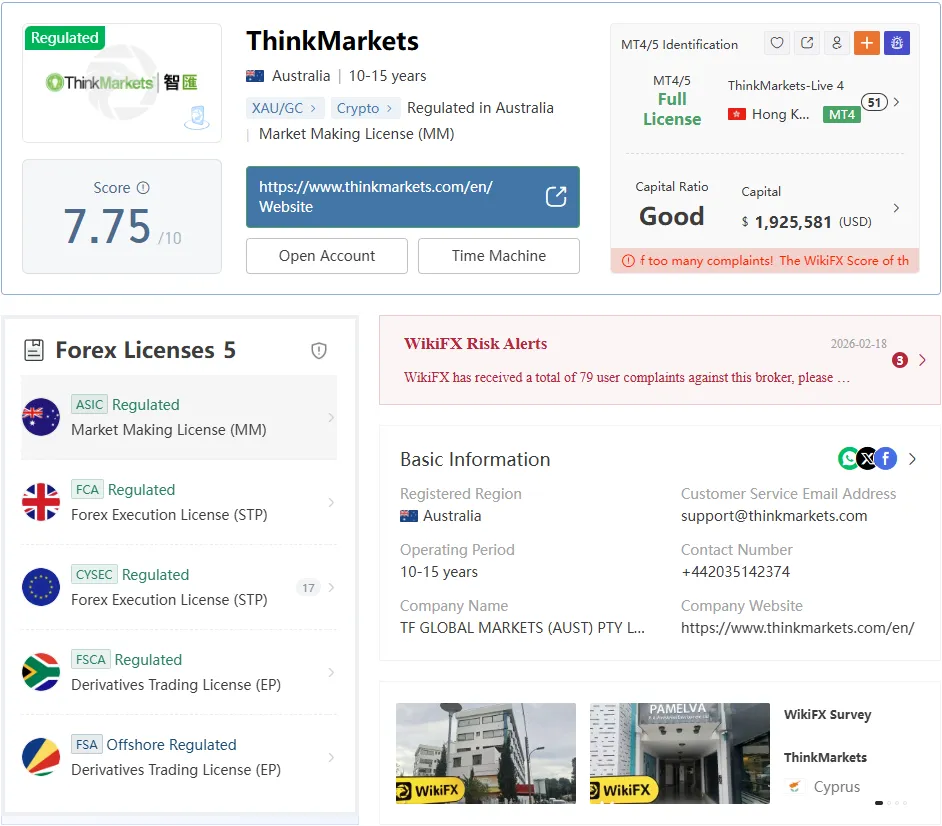
Task: Click Market Making License (MM) in header
Action: [x=356, y=133]
